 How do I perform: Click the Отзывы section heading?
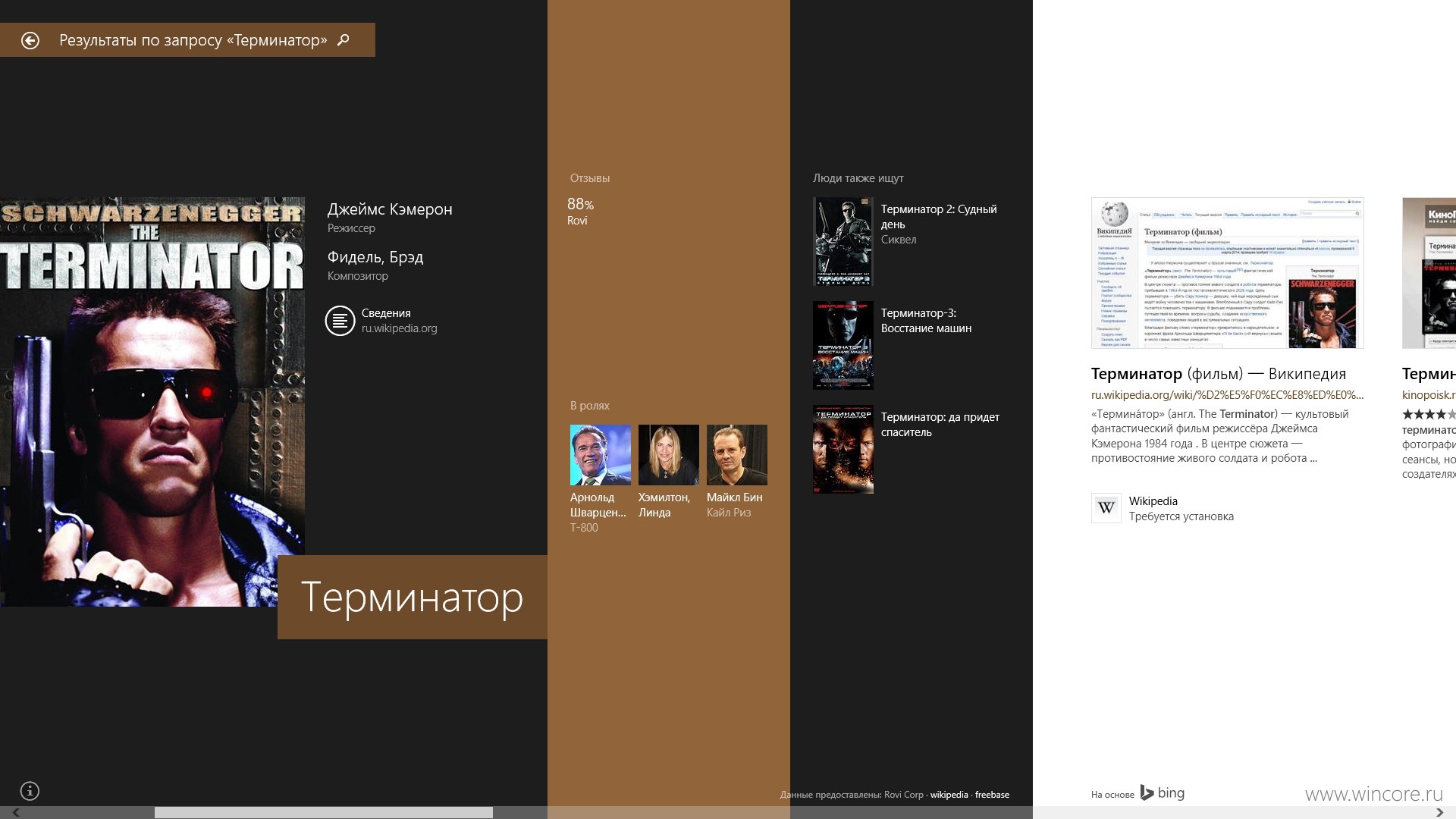pyautogui.click(x=590, y=178)
